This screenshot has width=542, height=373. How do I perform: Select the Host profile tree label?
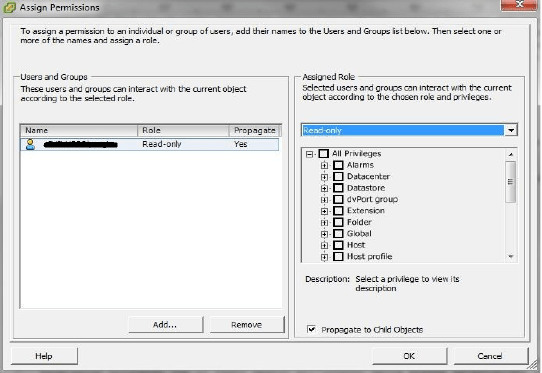click(370, 256)
